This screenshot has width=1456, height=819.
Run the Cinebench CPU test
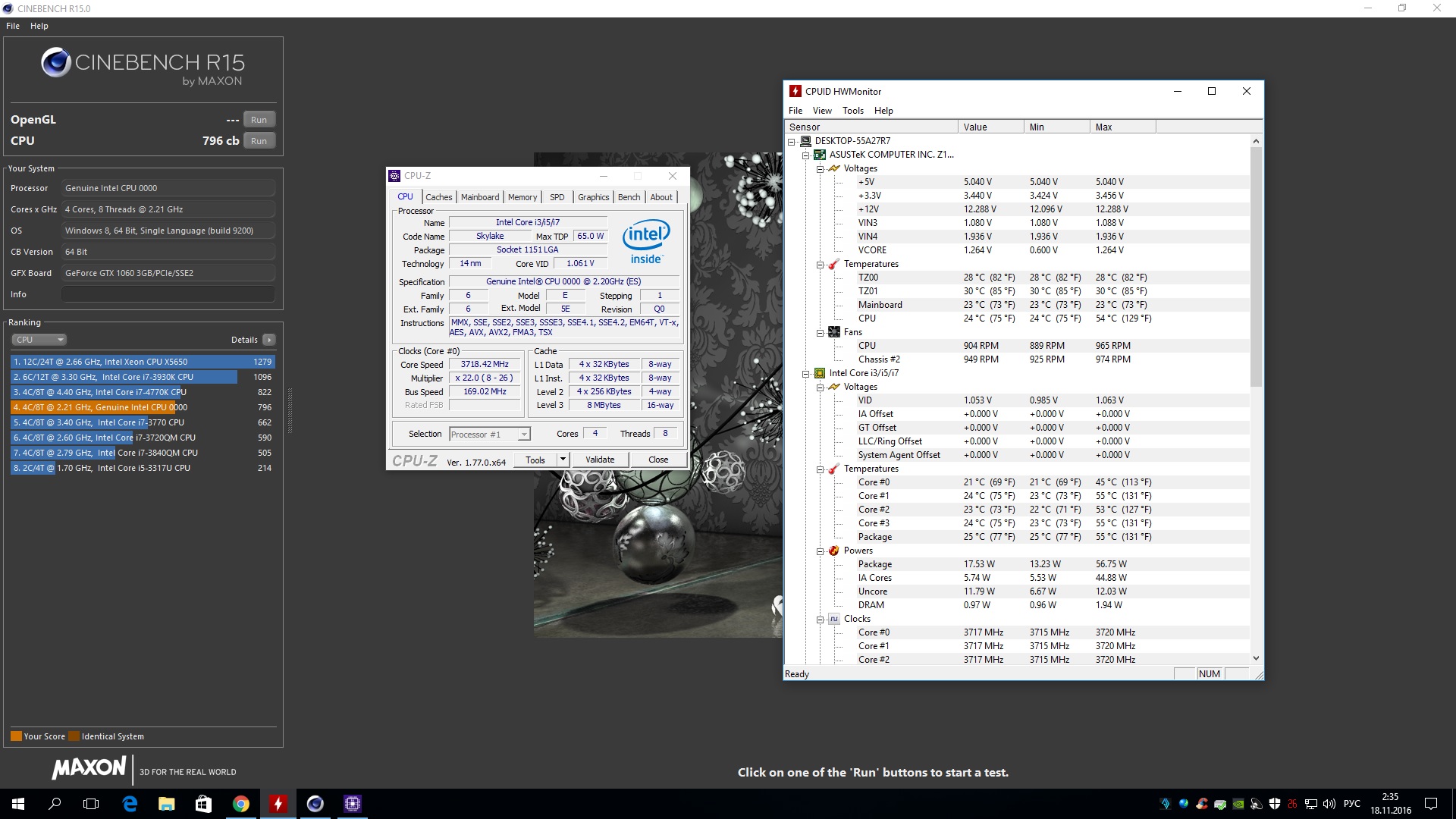259,141
